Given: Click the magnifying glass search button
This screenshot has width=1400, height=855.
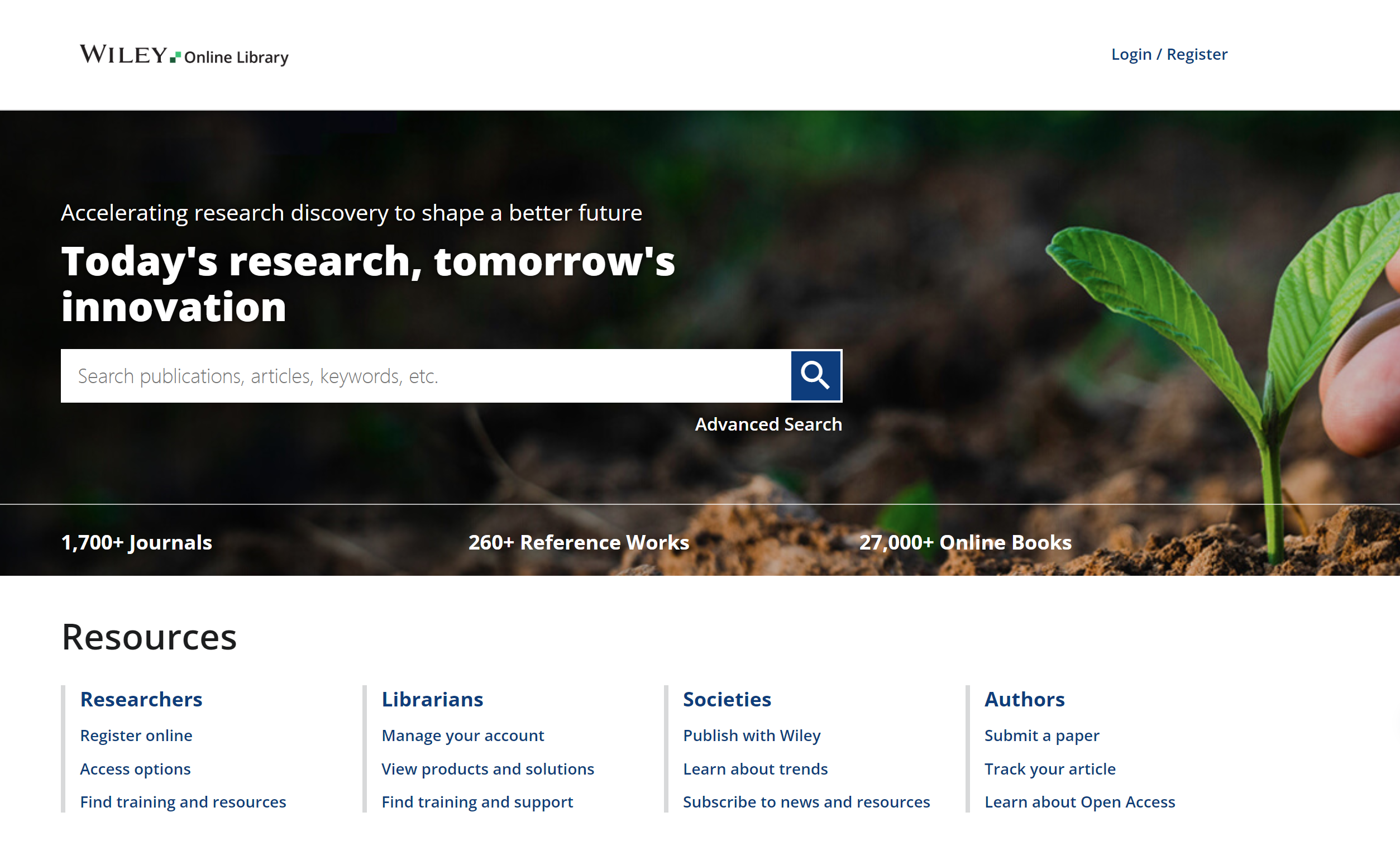Looking at the screenshot, I should 815,375.
